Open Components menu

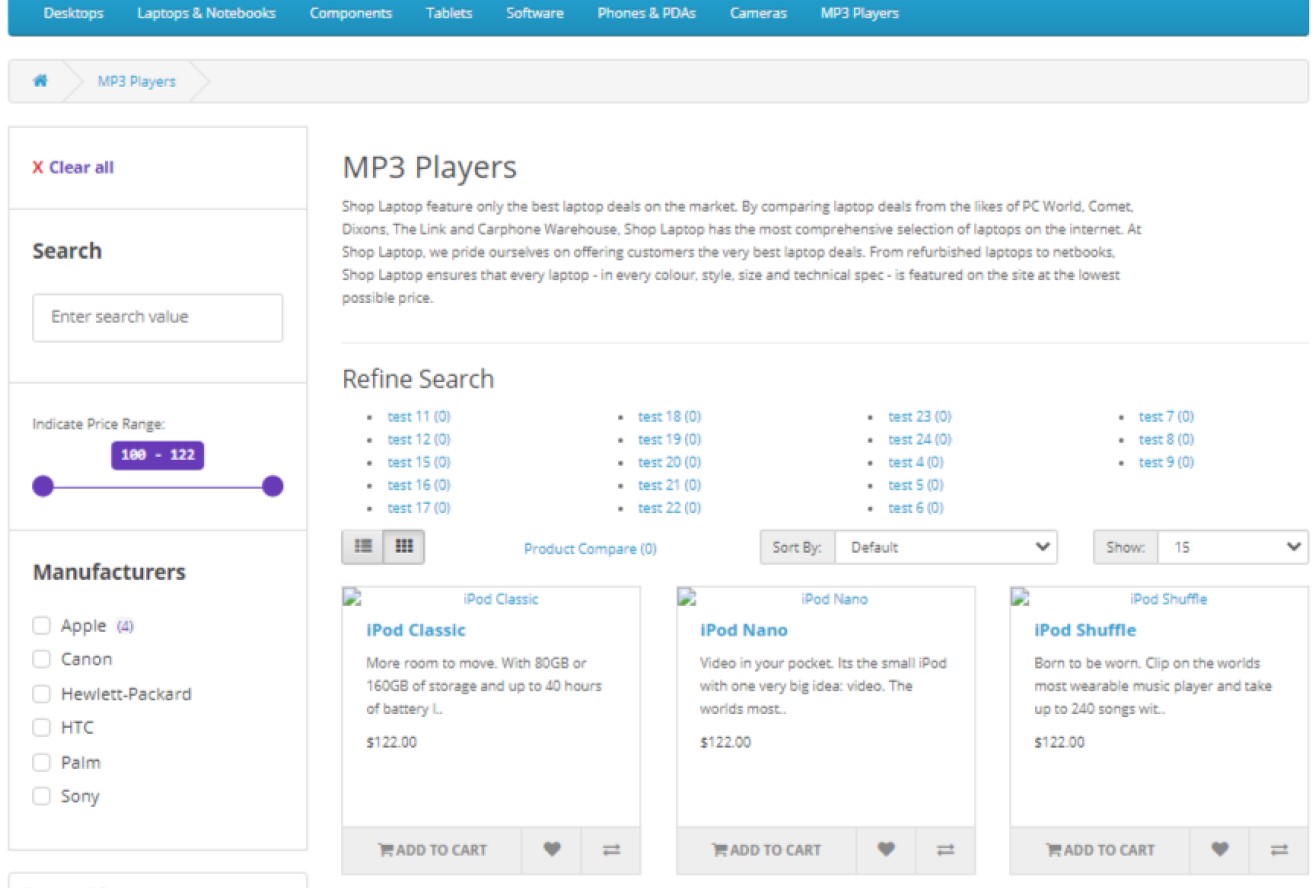tap(351, 14)
